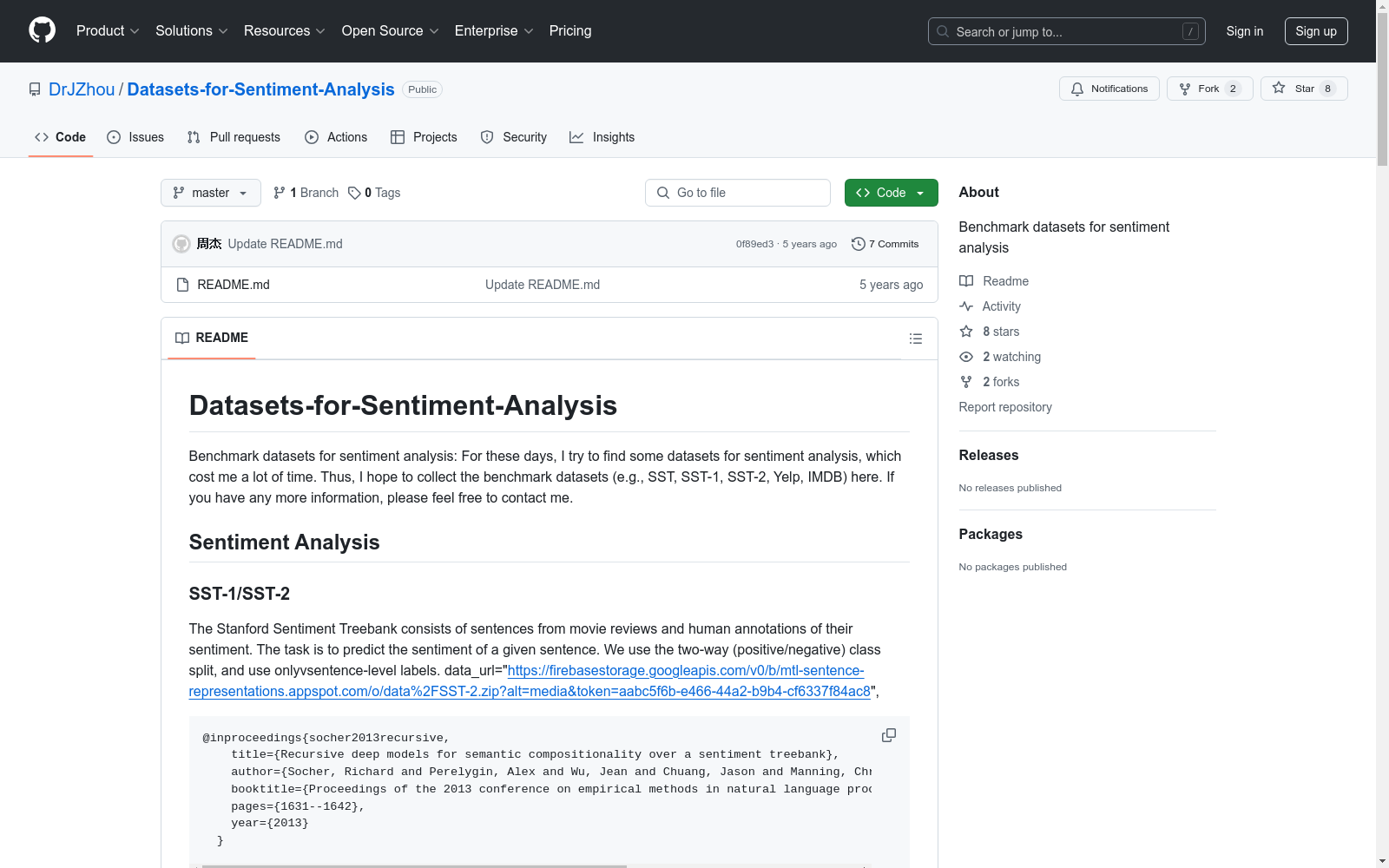
Task: Open the 7 Commits history
Action: [x=885, y=244]
